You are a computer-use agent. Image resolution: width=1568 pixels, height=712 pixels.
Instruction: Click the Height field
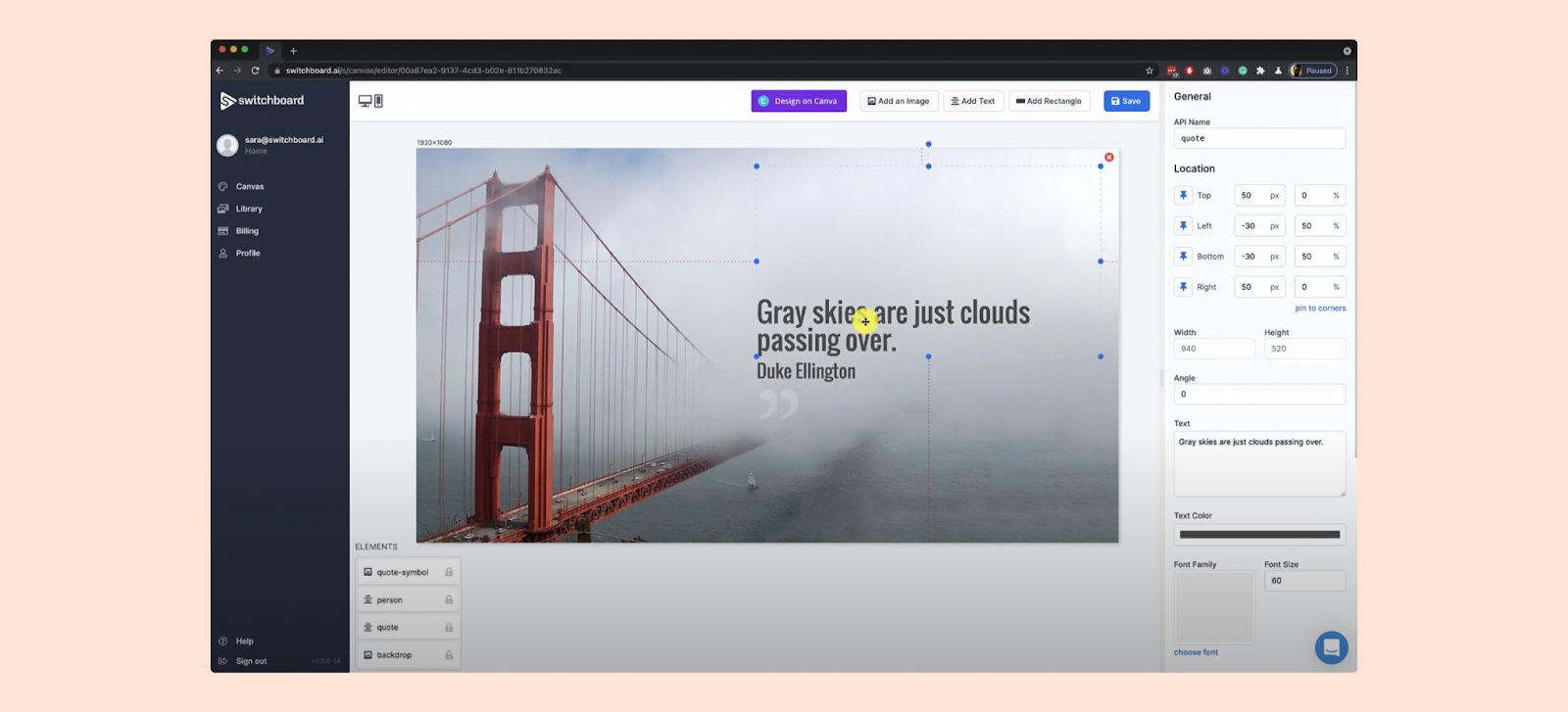pos(1304,349)
